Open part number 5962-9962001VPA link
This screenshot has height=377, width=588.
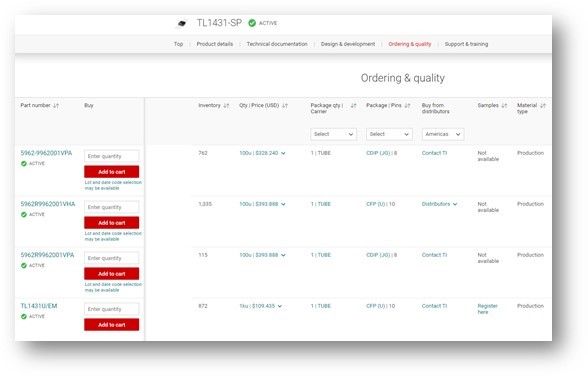[x=46, y=153]
